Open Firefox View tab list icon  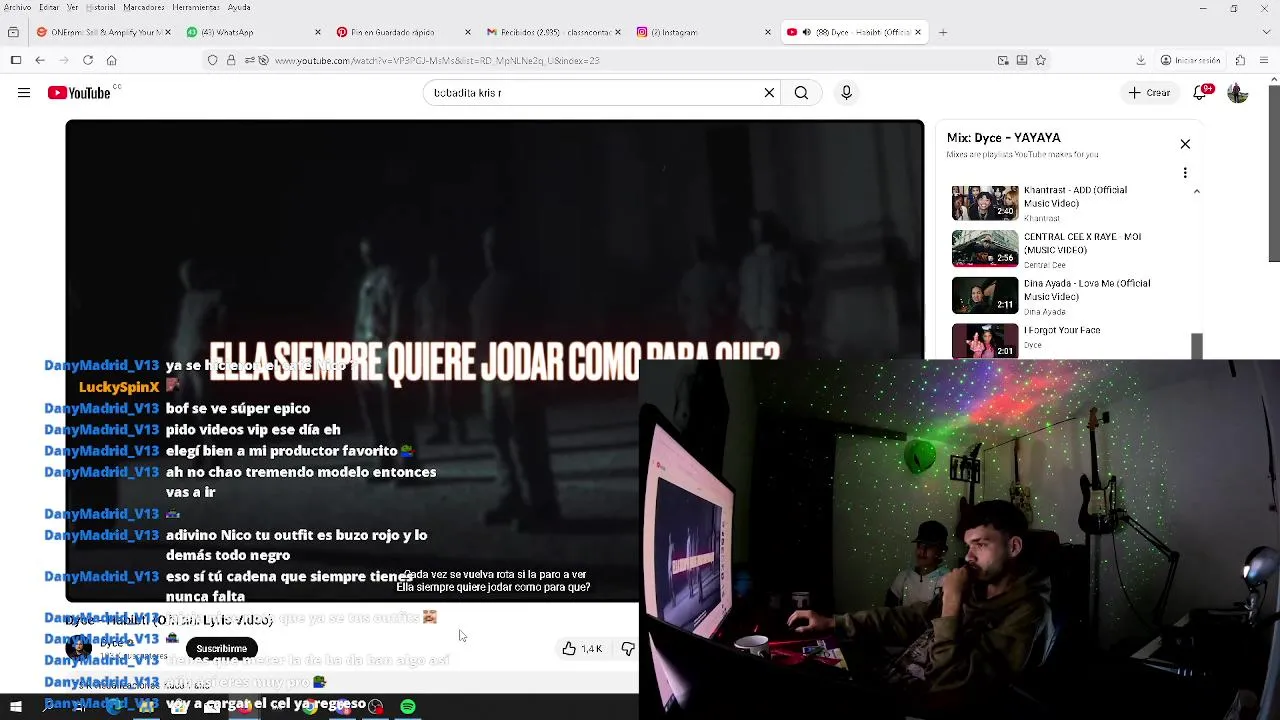click(13, 32)
